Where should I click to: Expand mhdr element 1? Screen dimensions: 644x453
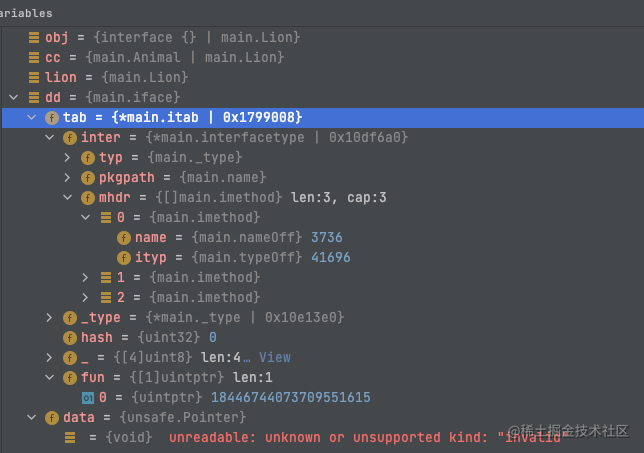tap(86, 278)
